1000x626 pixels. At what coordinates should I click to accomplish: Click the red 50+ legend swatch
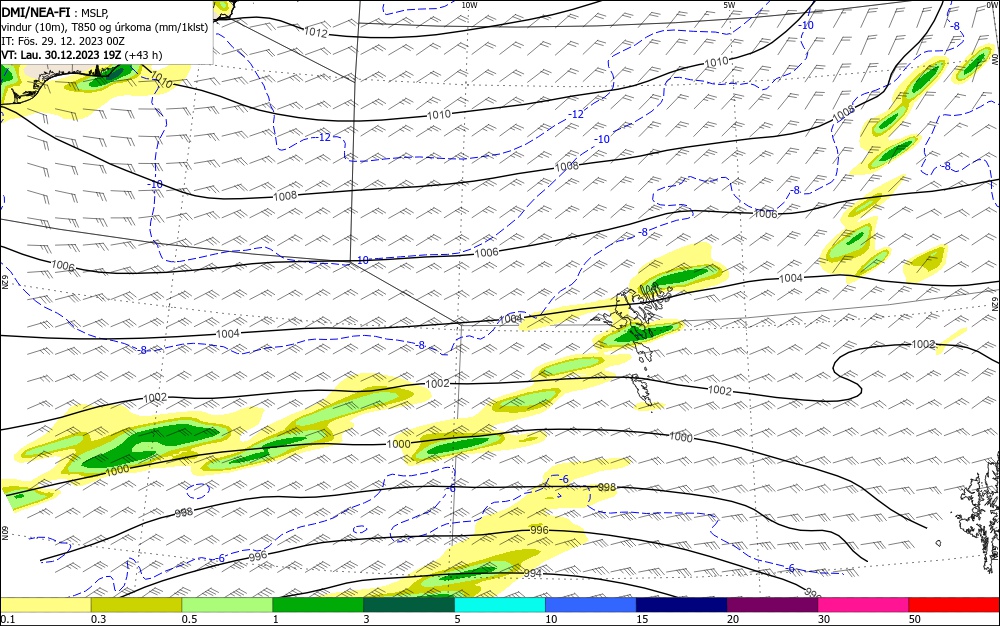954,605
